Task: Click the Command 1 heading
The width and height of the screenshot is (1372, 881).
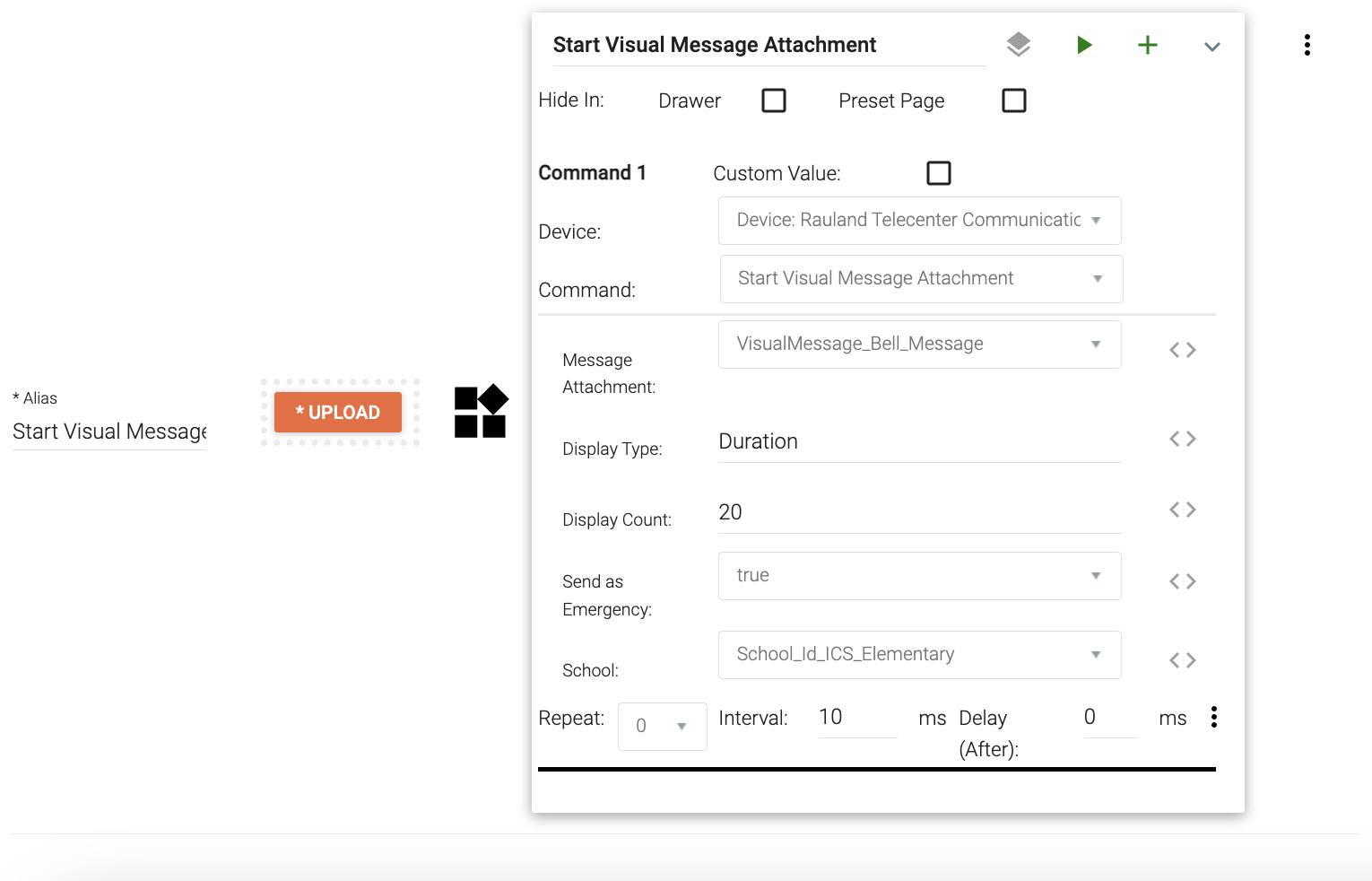Action: point(592,173)
